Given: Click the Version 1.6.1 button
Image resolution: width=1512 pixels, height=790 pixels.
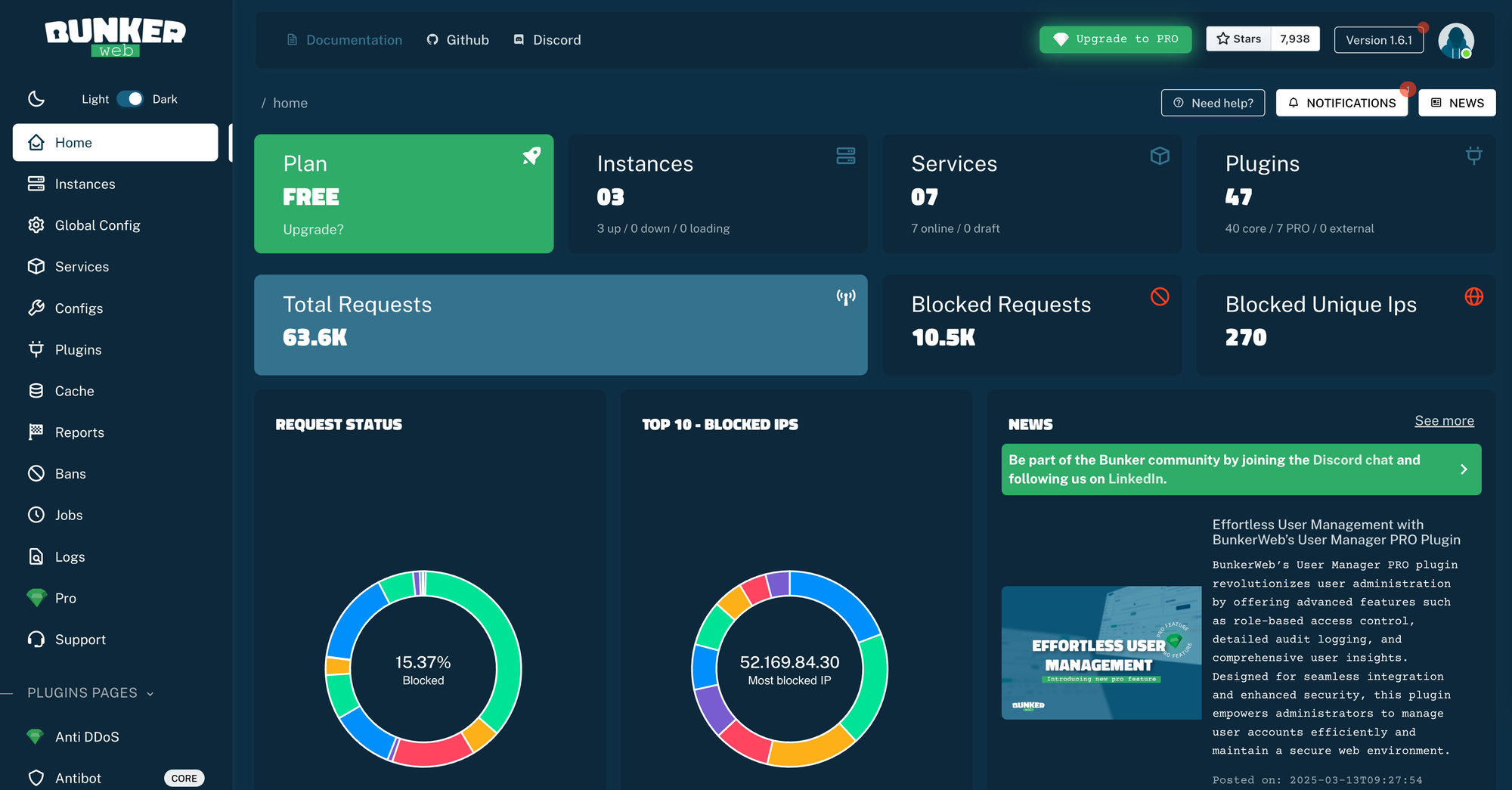Looking at the screenshot, I should click(x=1379, y=40).
